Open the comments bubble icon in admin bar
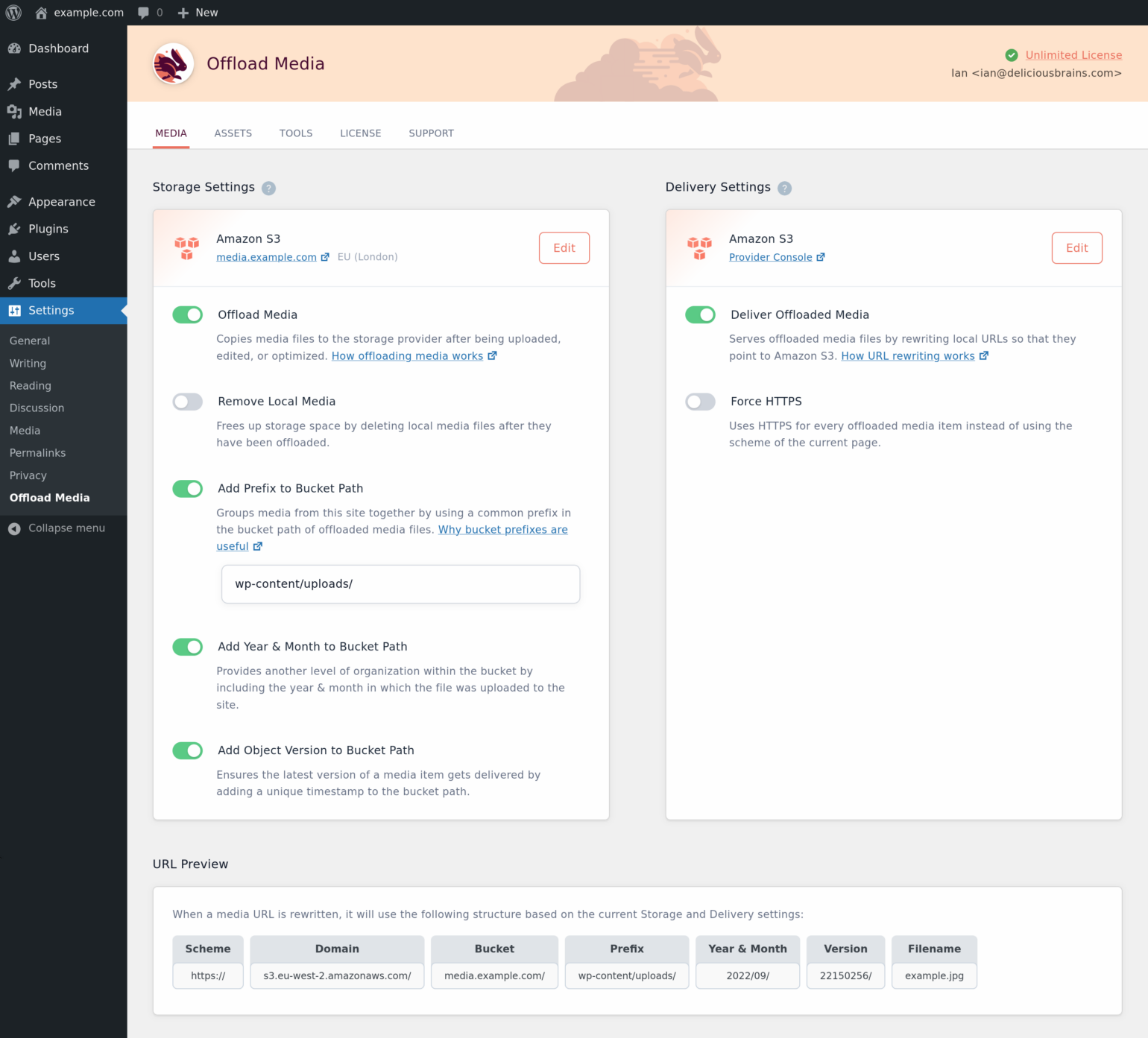This screenshot has width=1148, height=1038. [x=143, y=13]
